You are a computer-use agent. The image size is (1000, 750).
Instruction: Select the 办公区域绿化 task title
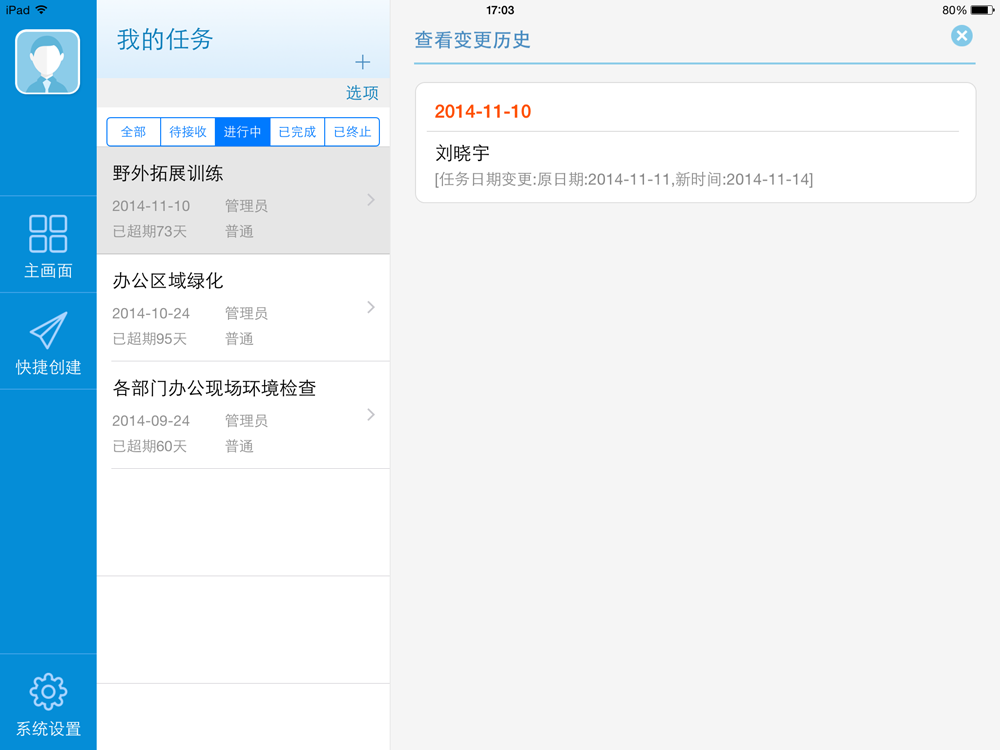pyautogui.click(x=168, y=281)
